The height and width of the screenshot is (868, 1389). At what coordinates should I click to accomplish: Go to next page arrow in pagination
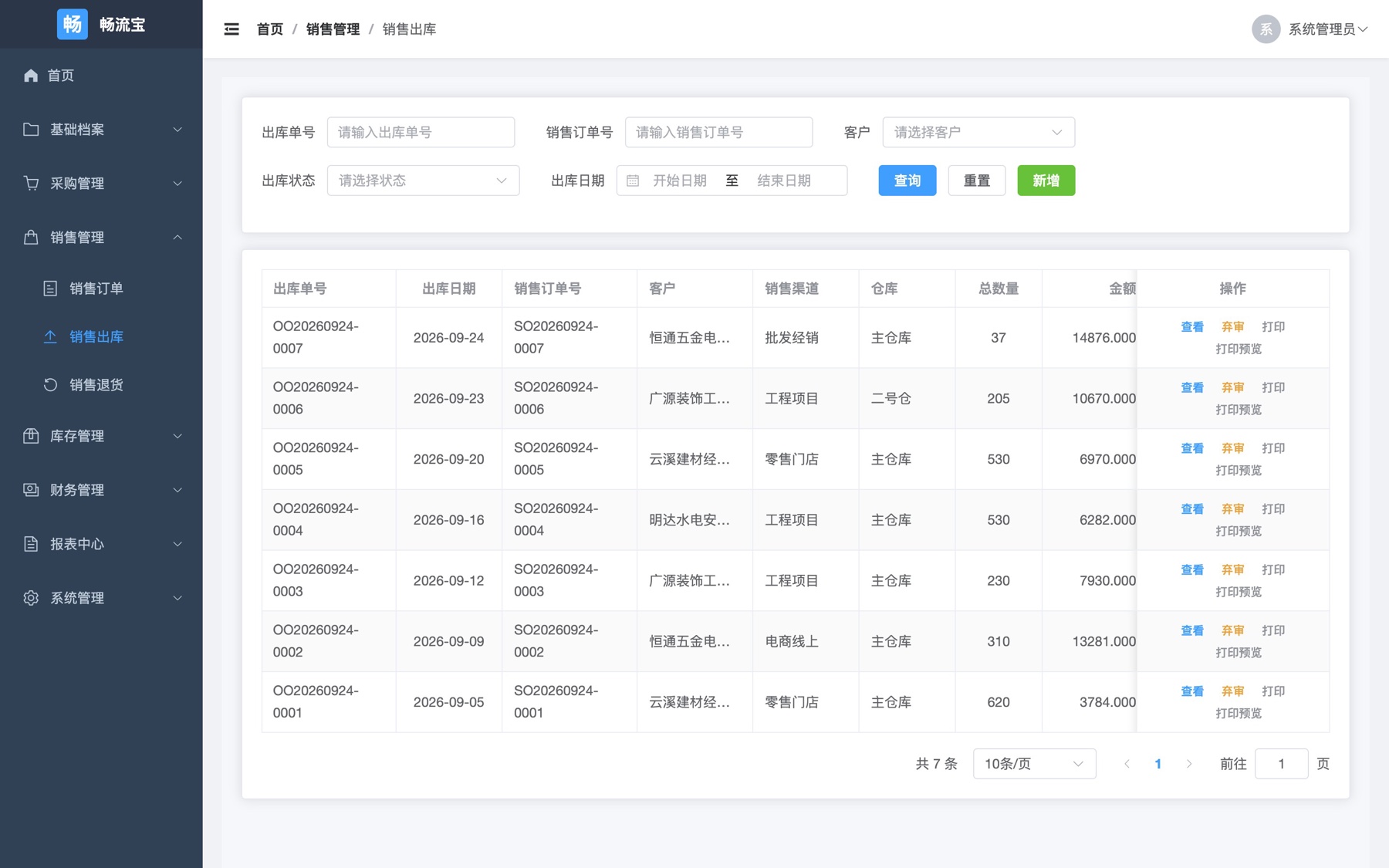click(1189, 764)
